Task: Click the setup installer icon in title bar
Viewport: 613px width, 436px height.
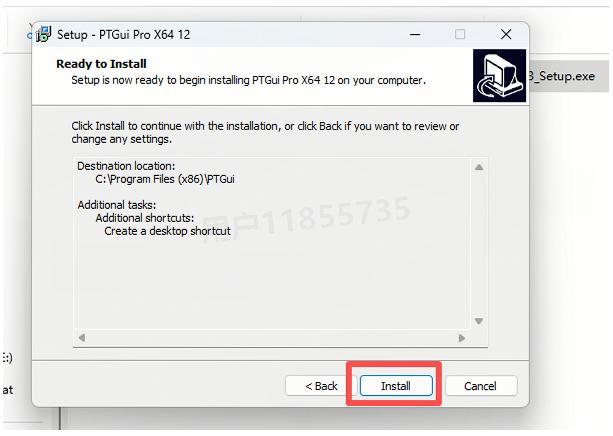Action: (x=44, y=34)
